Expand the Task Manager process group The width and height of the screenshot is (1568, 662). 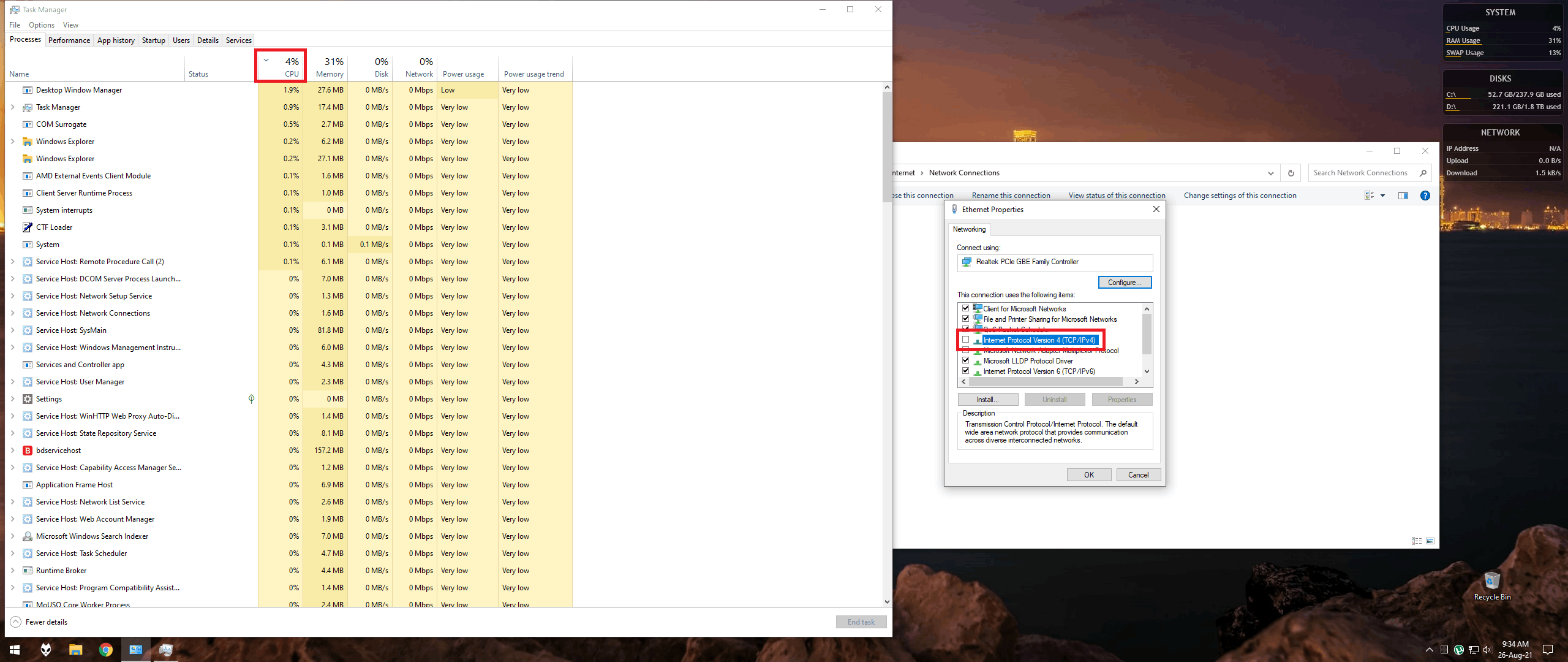click(x=12, y=107)
